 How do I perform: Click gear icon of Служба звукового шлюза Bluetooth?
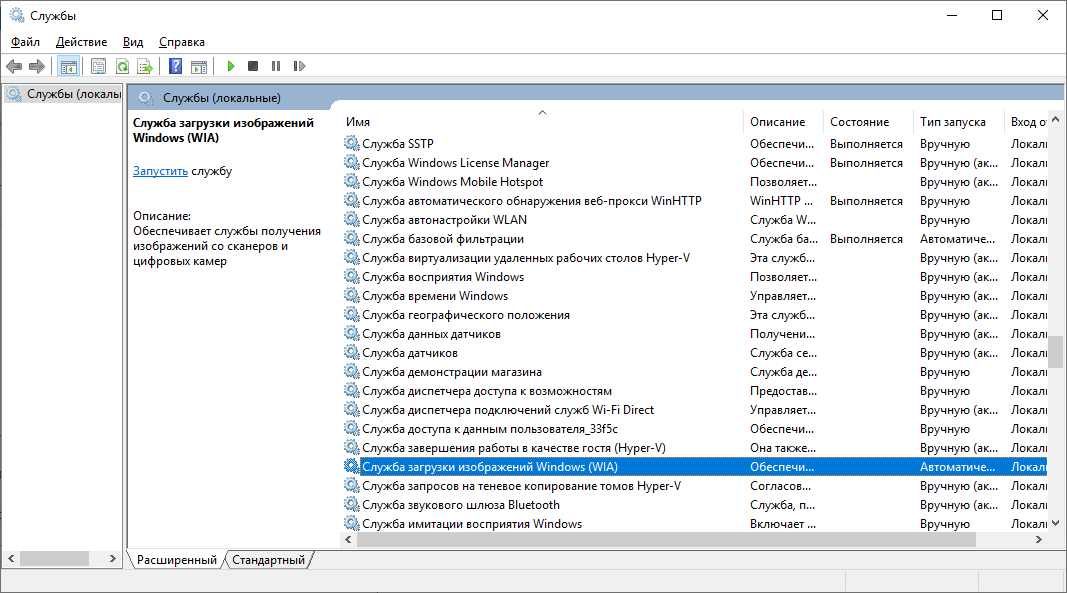pos(351,504)
